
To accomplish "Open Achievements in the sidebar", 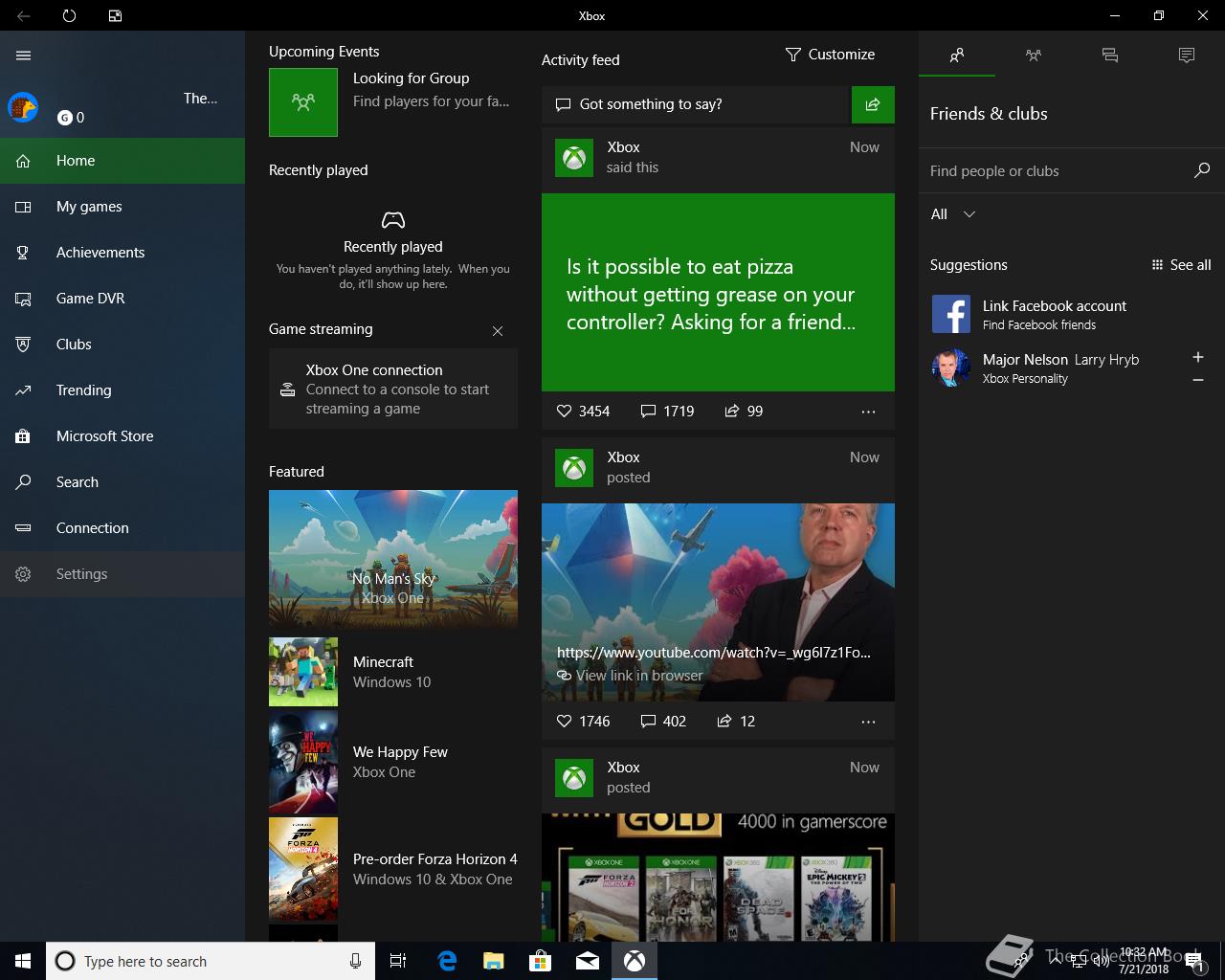I will (x=122, y=253).
